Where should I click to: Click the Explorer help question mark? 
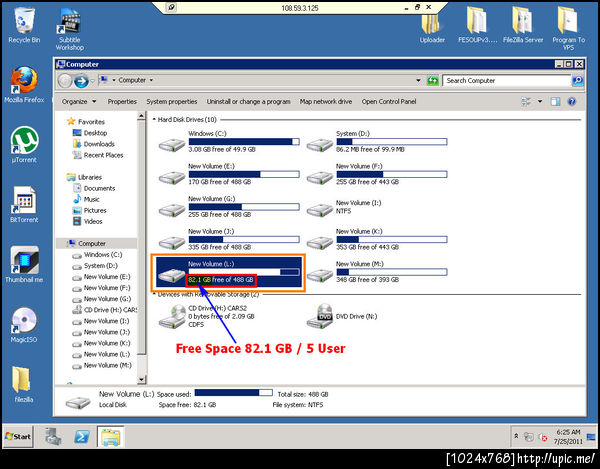[x=572, y=101]
